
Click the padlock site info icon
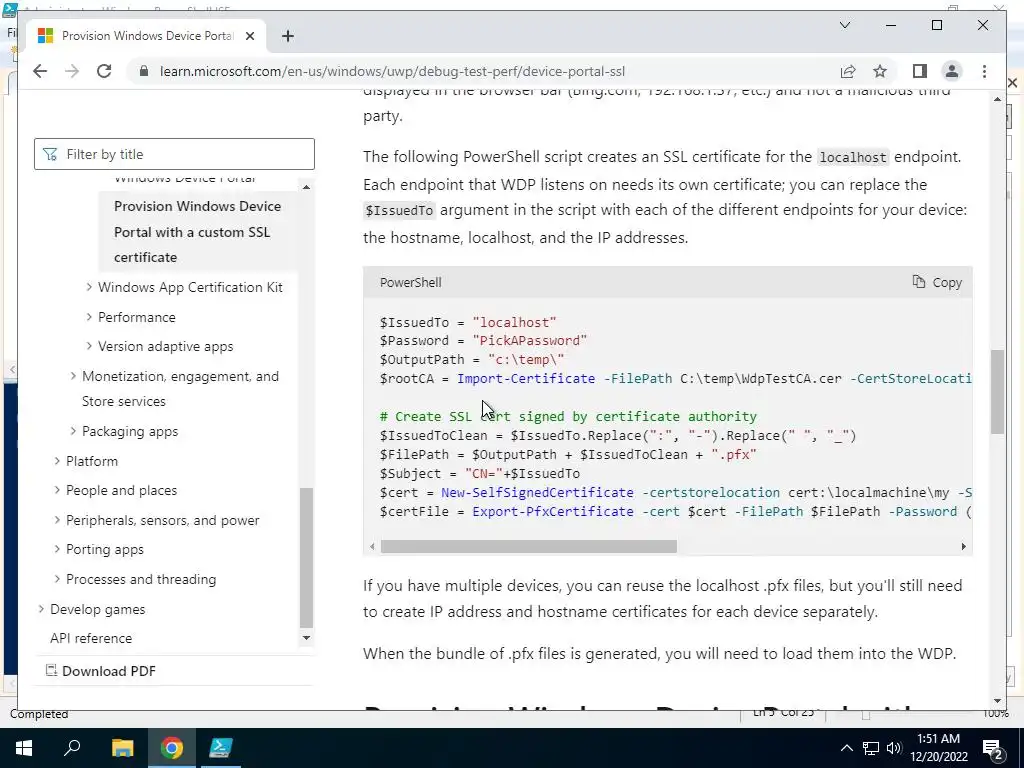click(x=144, y=71)
